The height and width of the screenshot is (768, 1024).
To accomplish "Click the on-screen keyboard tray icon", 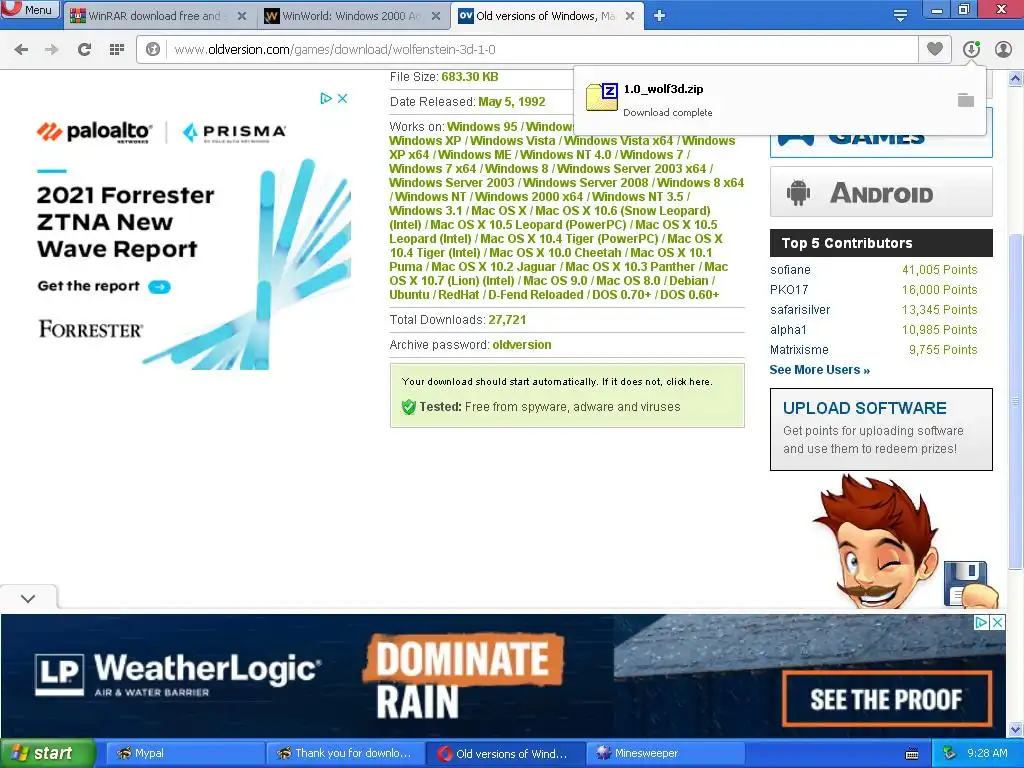I will click(x=912, y=754).
